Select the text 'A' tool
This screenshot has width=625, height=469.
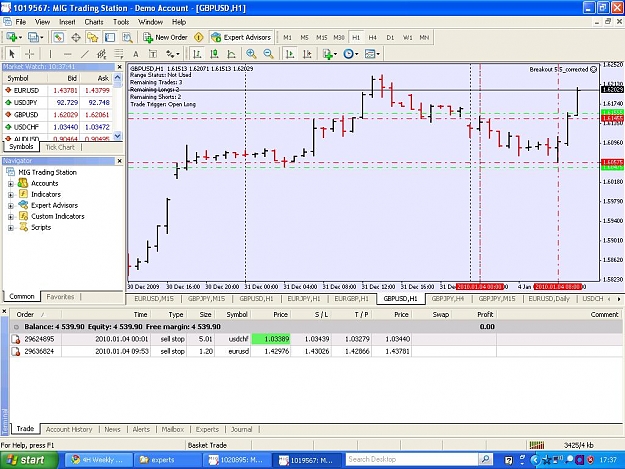[136, 54]
